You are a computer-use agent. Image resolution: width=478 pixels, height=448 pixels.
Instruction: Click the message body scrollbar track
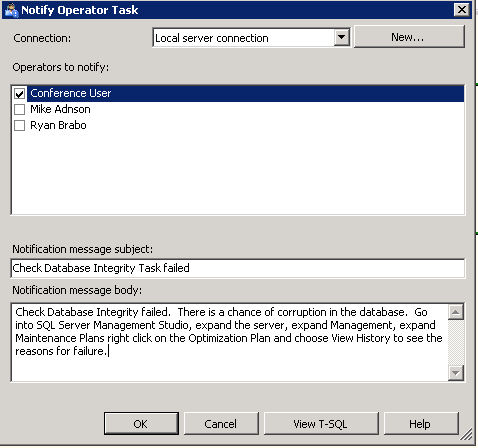pos(455,342)
